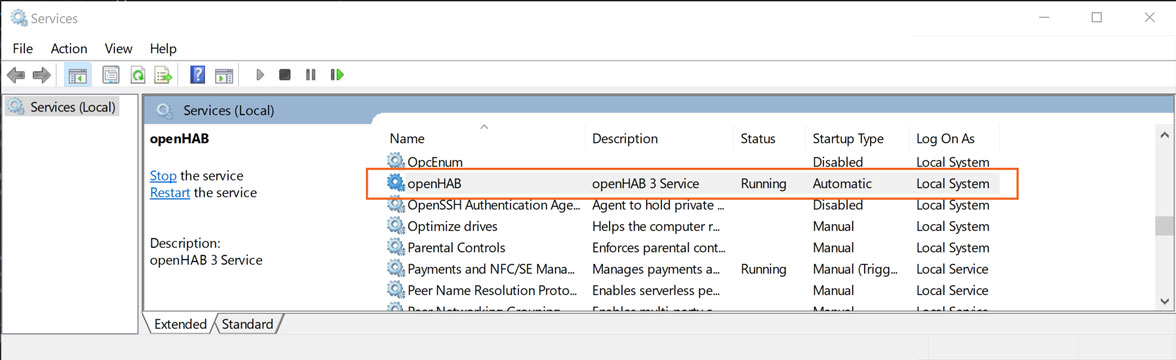The width and height of the screenshot is (1176, 360).
Task: Click 'Manages payments a...' description cell
Action: point(657,268)
